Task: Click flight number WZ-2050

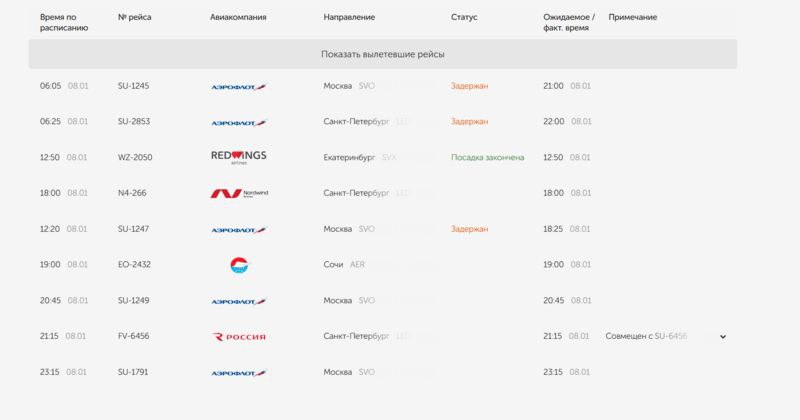Action: click(x=135, y=158)
